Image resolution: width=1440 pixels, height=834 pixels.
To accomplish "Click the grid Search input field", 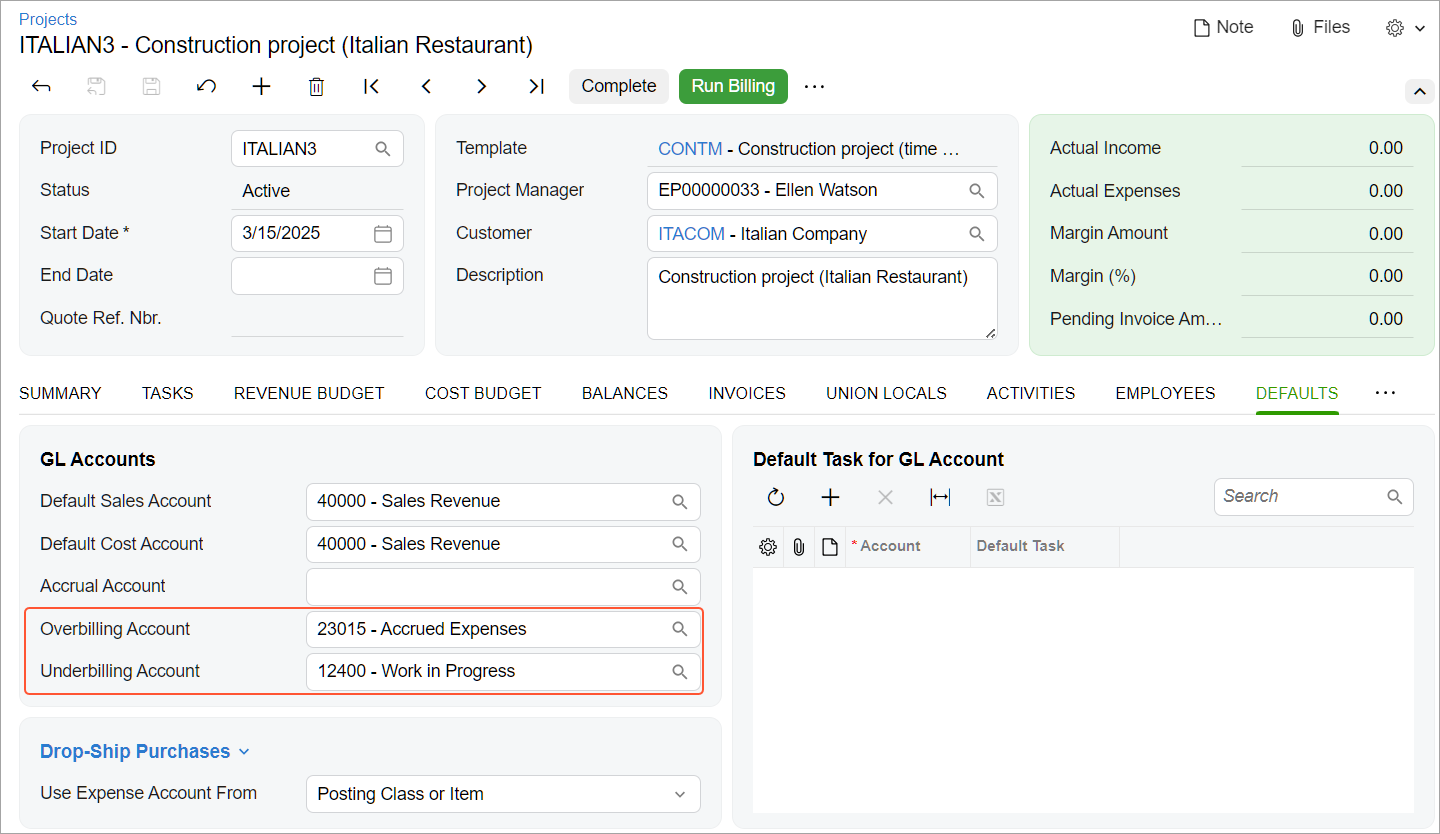I will [x=1298, y=497].
